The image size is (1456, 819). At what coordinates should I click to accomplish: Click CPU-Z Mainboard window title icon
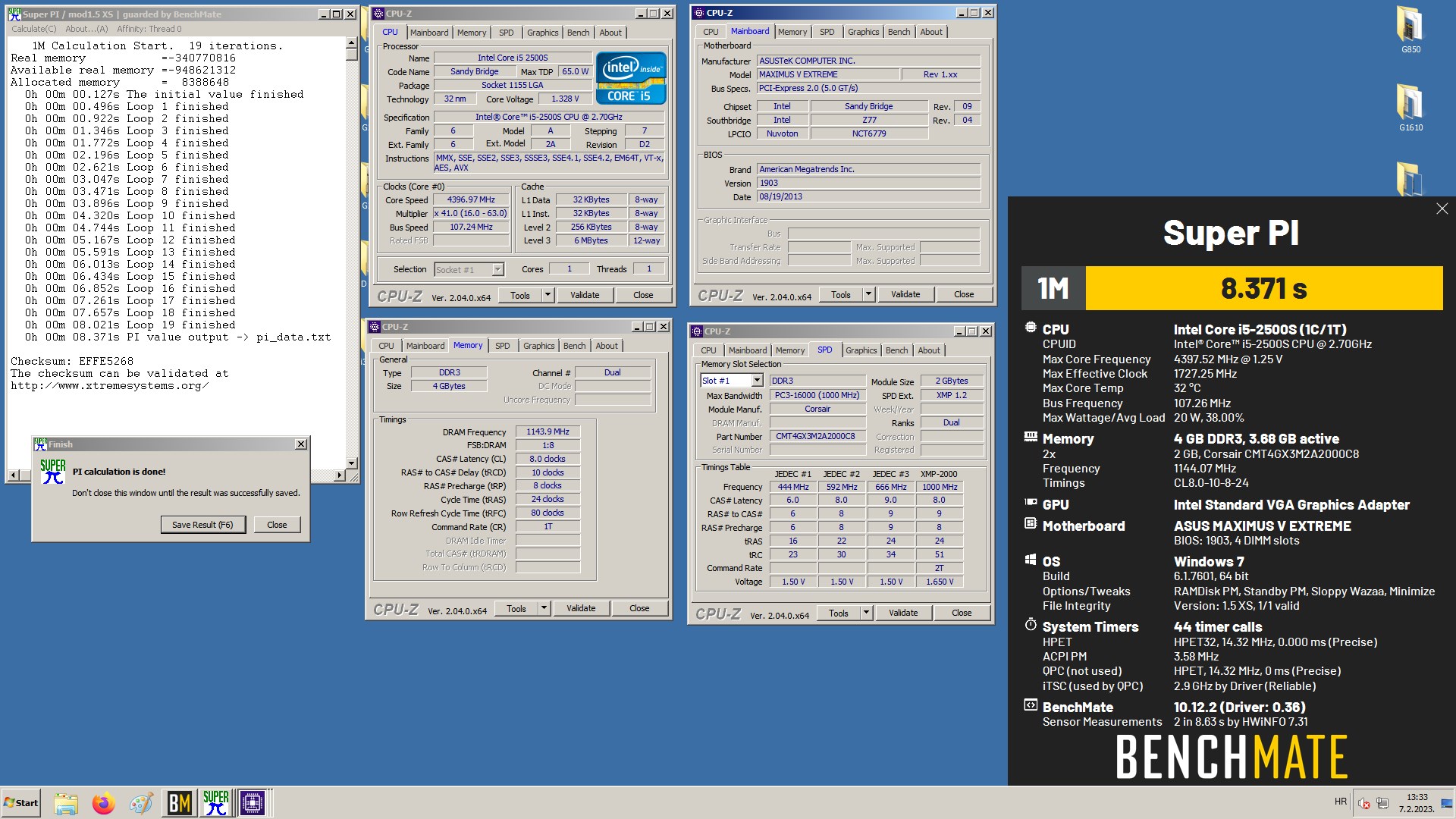pos(698,13)
